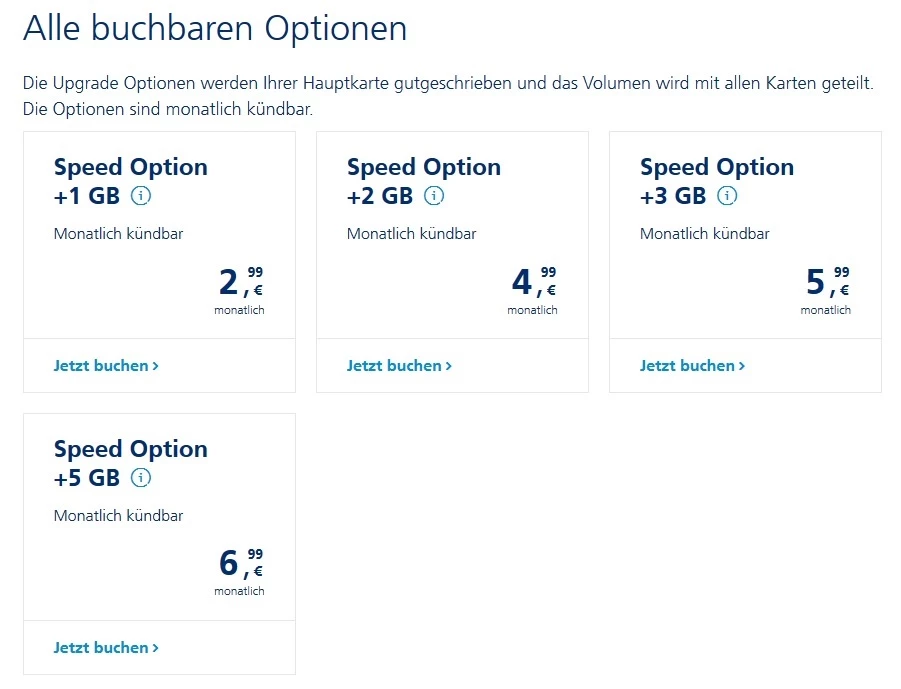
Task: Select Jetzt buchen under +3 GB option
Action: point(692,366)
